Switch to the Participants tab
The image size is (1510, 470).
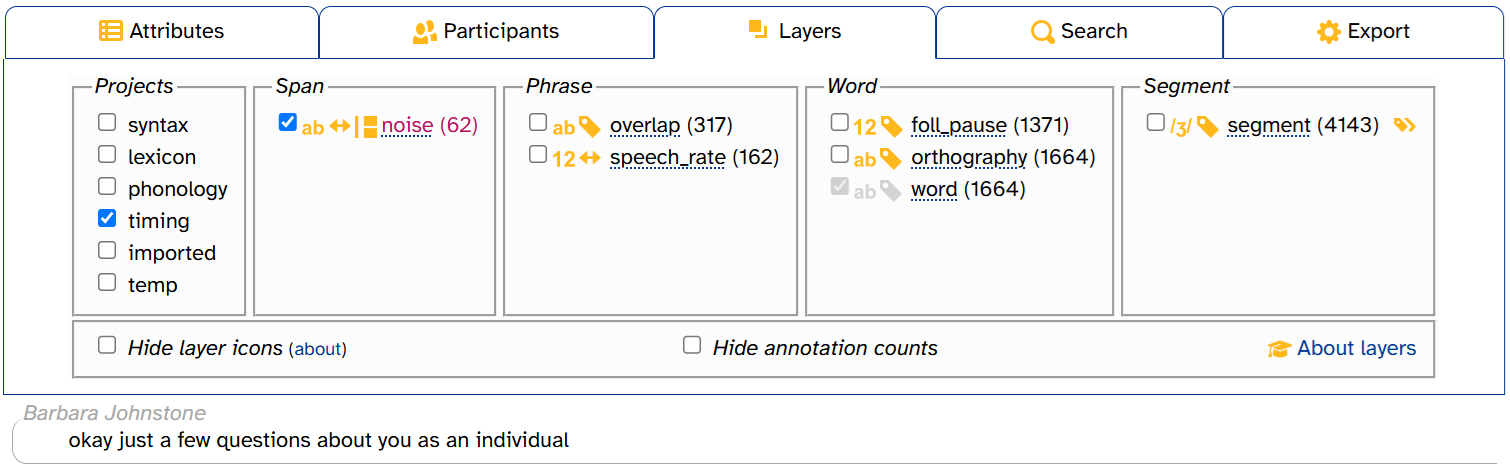(x=486, y=32)
